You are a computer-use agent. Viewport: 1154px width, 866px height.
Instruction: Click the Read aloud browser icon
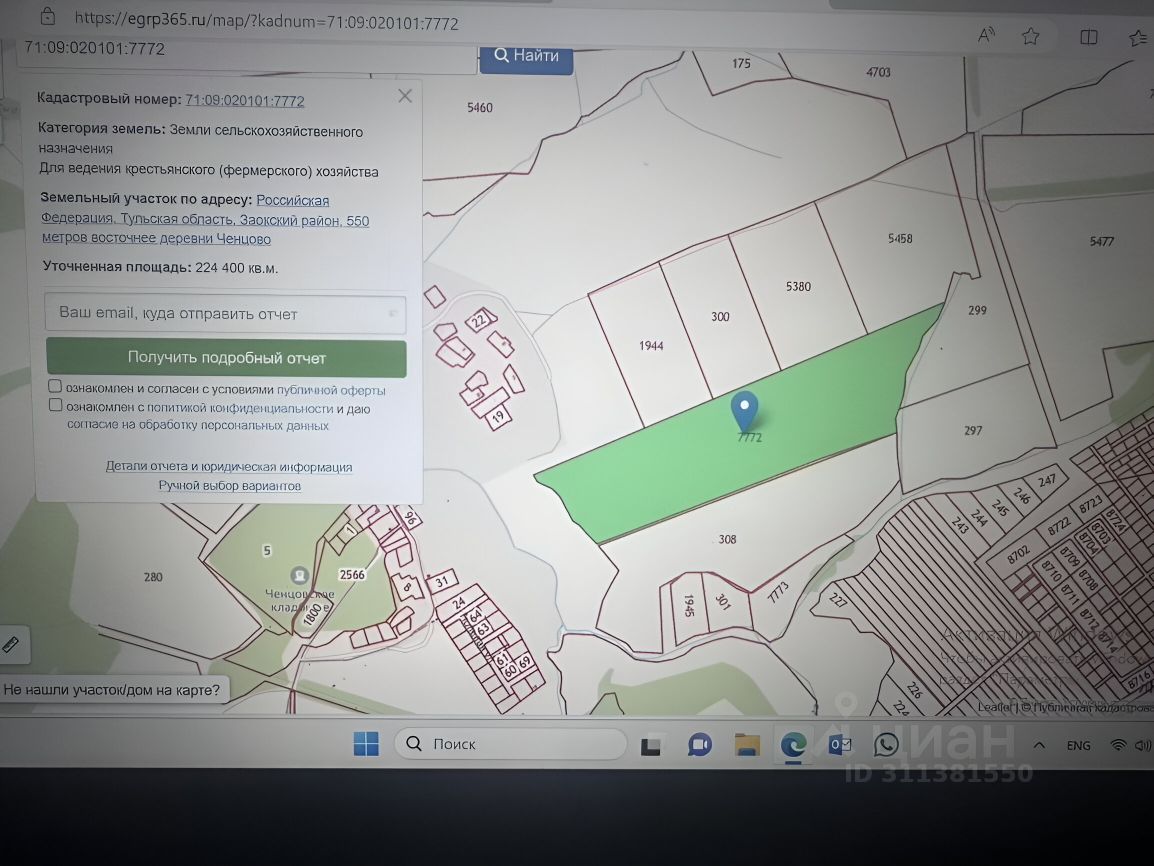(x=986, y=35)
